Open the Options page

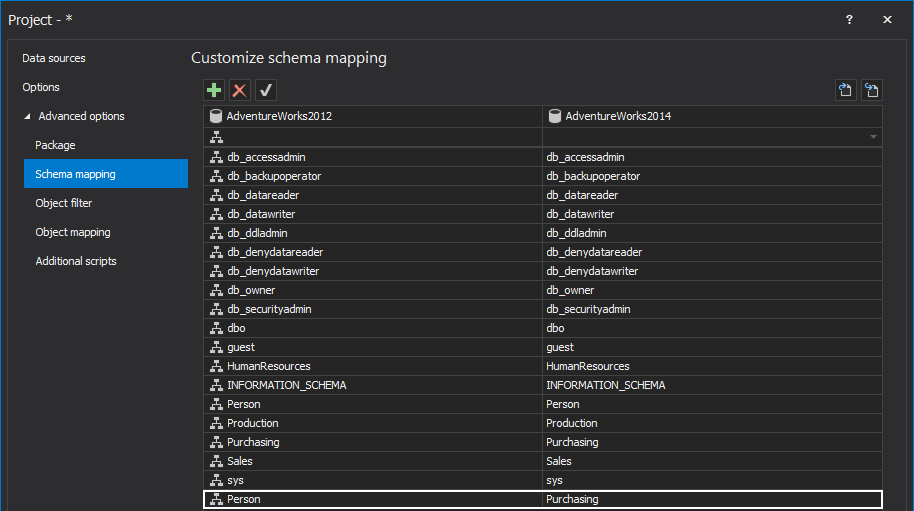point(41,87)
